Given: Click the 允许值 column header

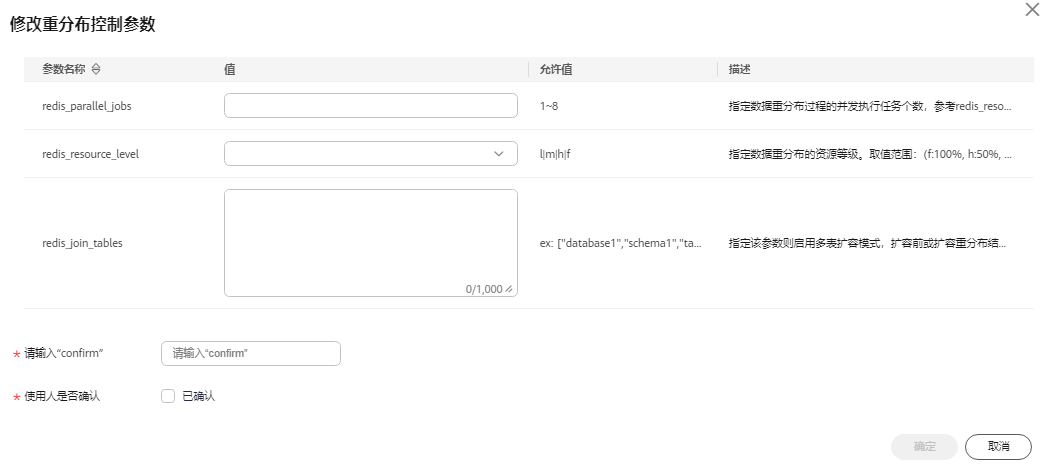Looking at the screenshot, I should tap(556, 69).
